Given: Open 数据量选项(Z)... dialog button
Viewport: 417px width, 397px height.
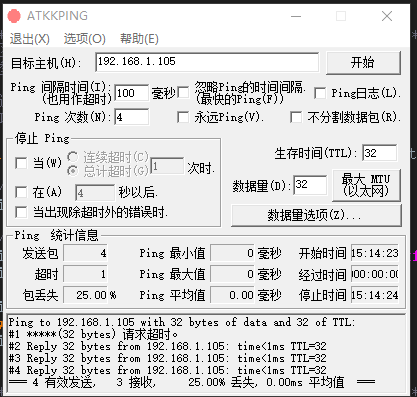Looking at the screenshot, I should (x=316, y=215).
